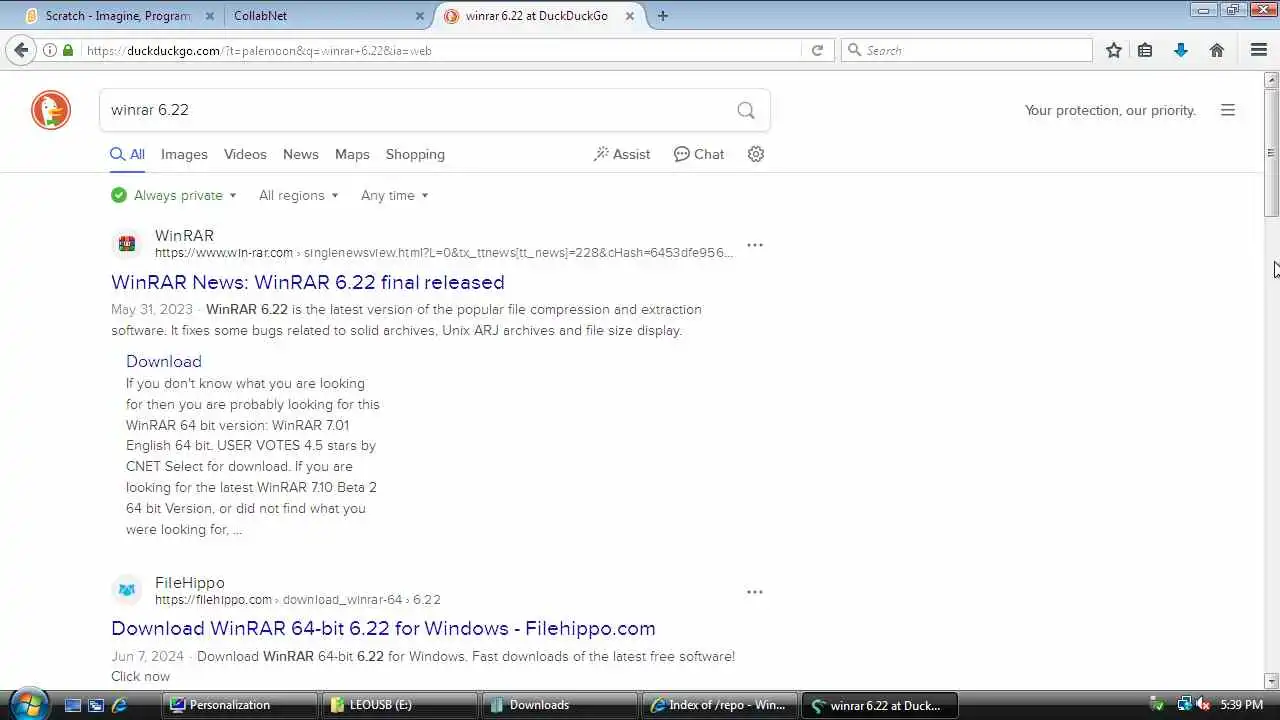Switch to Scratch tab
The width and height of the screenshot is (1280, 720).
pyautogui.click(x=118, y=16)
